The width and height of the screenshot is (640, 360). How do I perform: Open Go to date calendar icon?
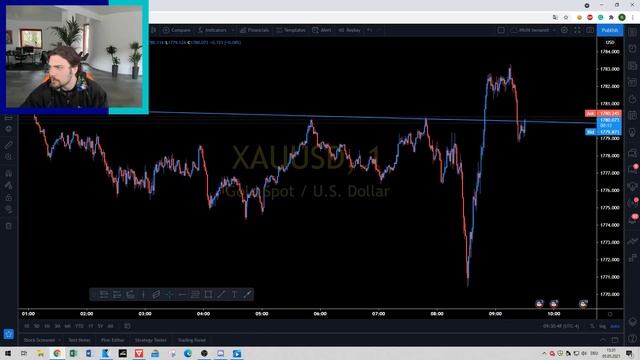click(x=127, y=326)
